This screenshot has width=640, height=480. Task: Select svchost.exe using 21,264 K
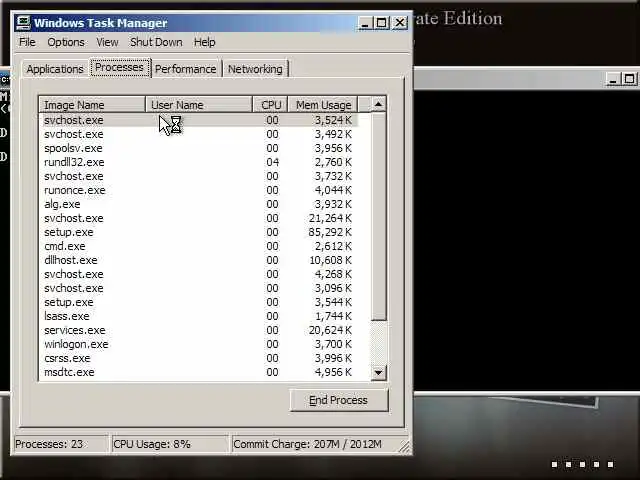pos(198,218)
